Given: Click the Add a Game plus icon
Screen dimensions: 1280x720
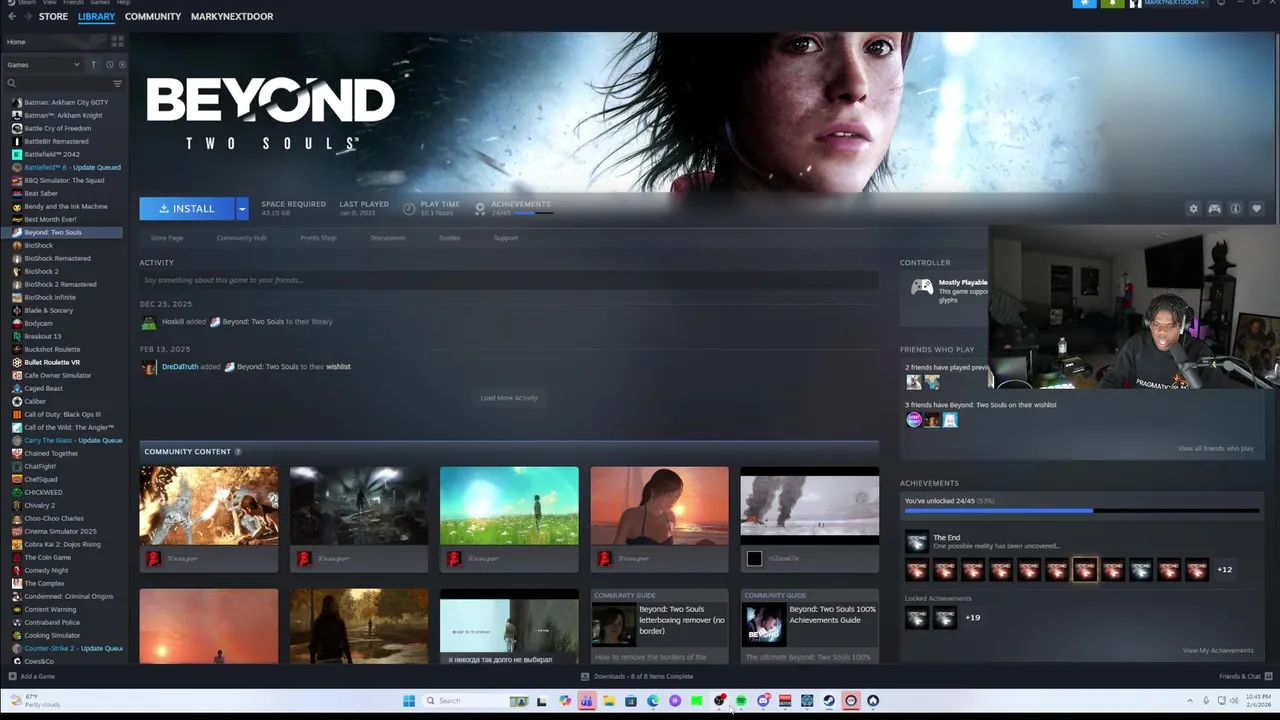Looking at the screenshot, I should pos(12,676).
